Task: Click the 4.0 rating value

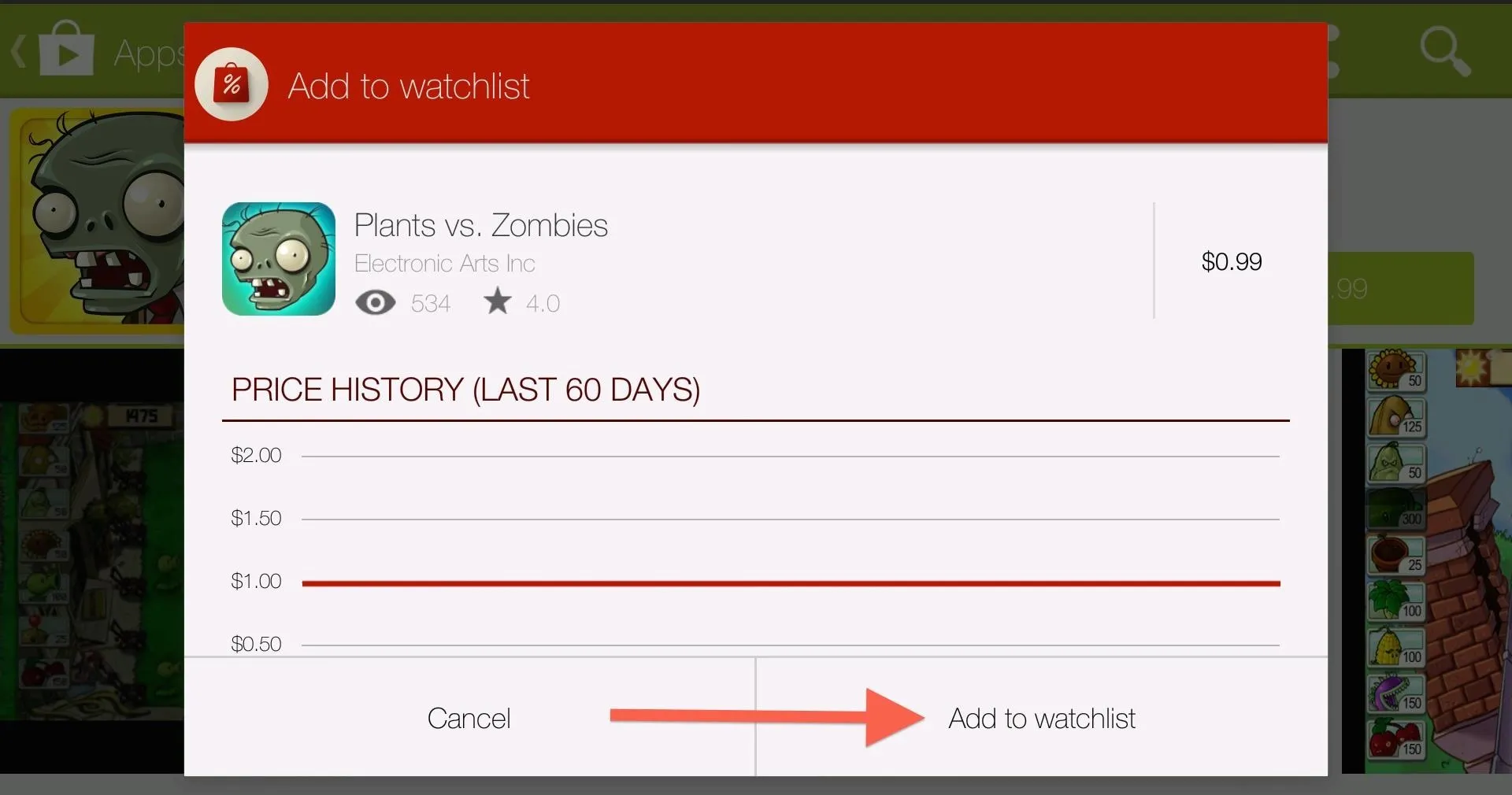Action: coord(543,304)
